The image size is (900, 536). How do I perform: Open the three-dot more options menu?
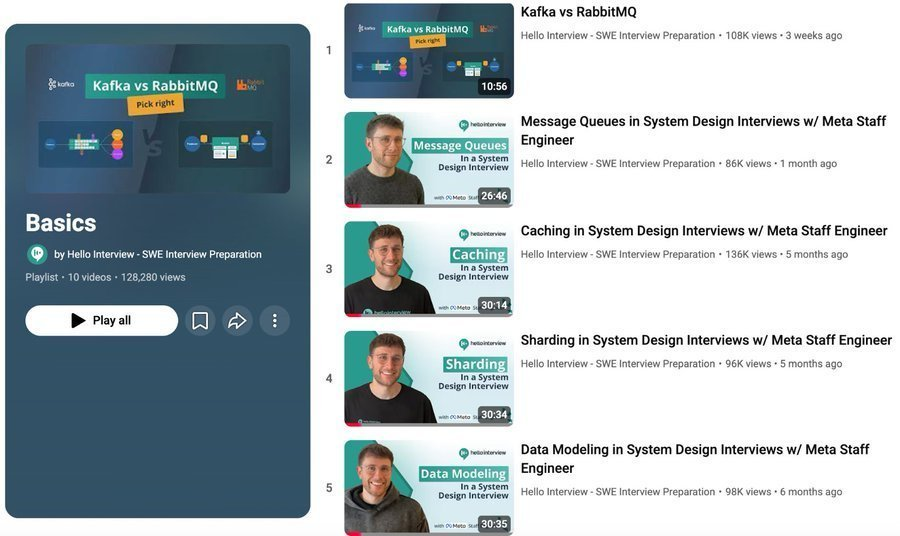pyautogui.click(x=274, y=321)
